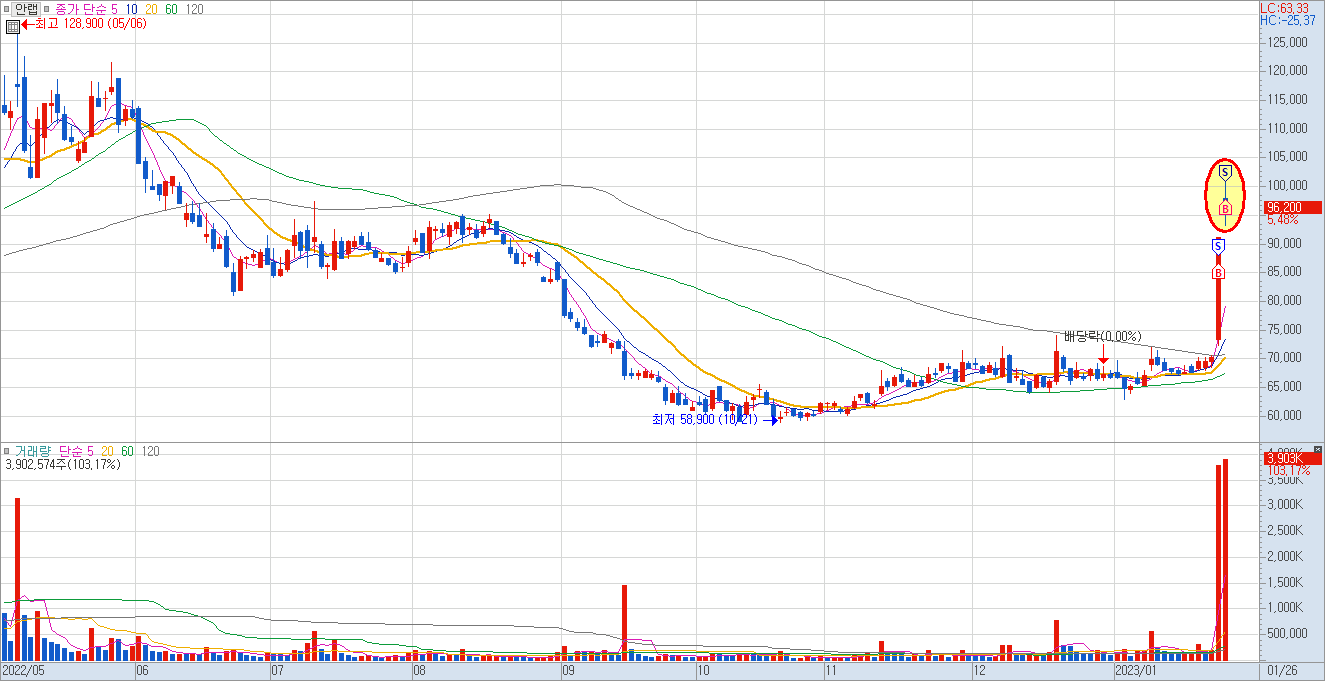This screenshot has width=1325, height=681.
Task: Click the 최저 58,900 low label
Action: coord(705,421)
